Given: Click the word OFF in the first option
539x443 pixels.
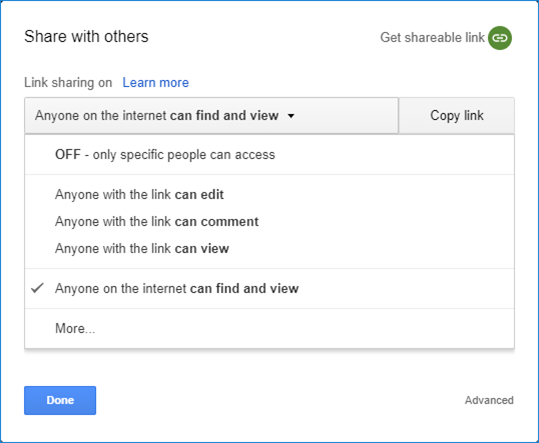Looking at the screenshot, I should click(68, 155).
